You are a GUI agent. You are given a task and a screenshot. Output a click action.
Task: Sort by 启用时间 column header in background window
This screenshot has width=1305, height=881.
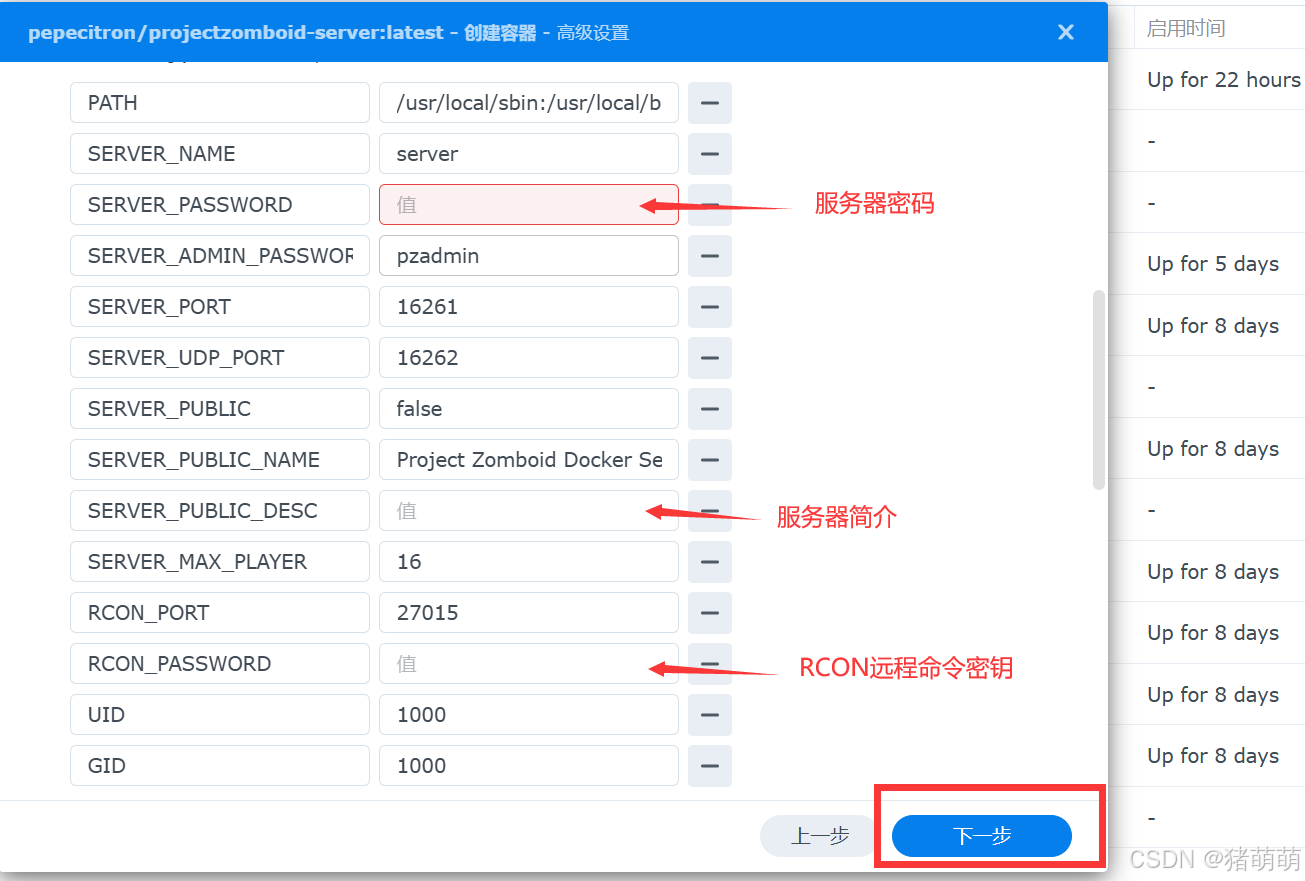pyautogui.click(x=1186, y=28)
